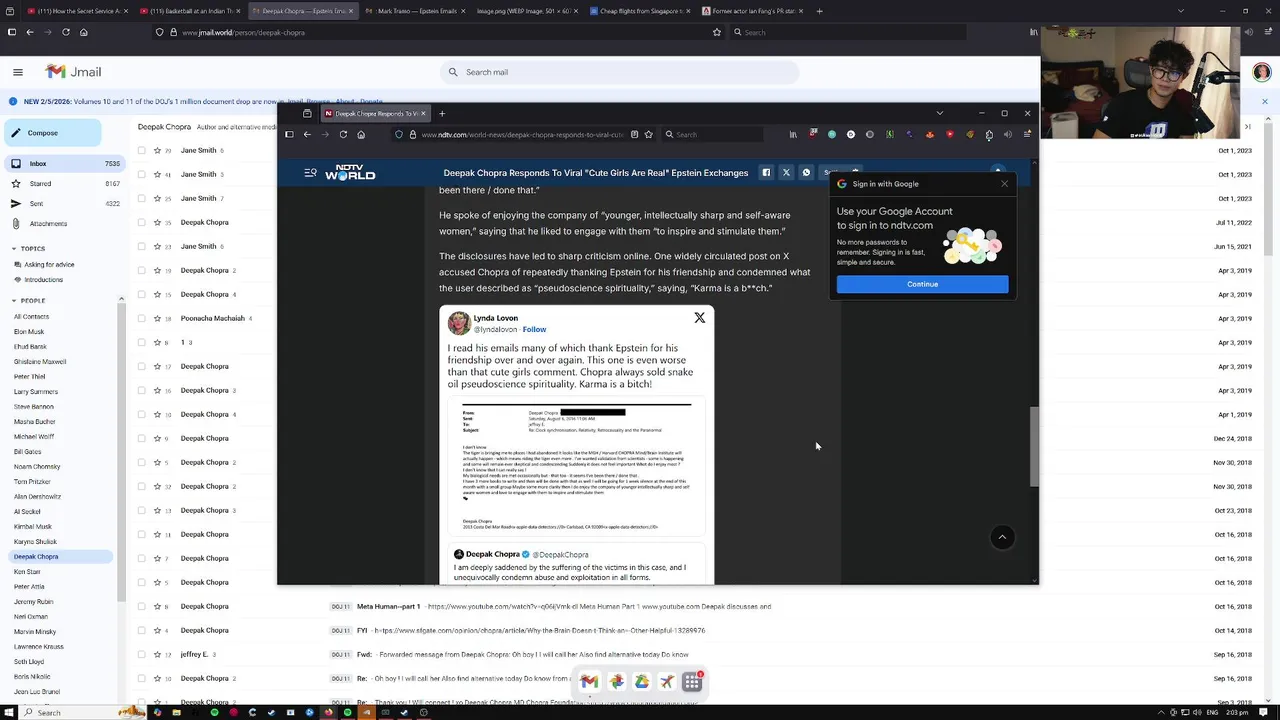Switch to the 'Cheap flights from Singapore' tab
1280x720 pixels.
pyautogui.click(x=641, y=11)
